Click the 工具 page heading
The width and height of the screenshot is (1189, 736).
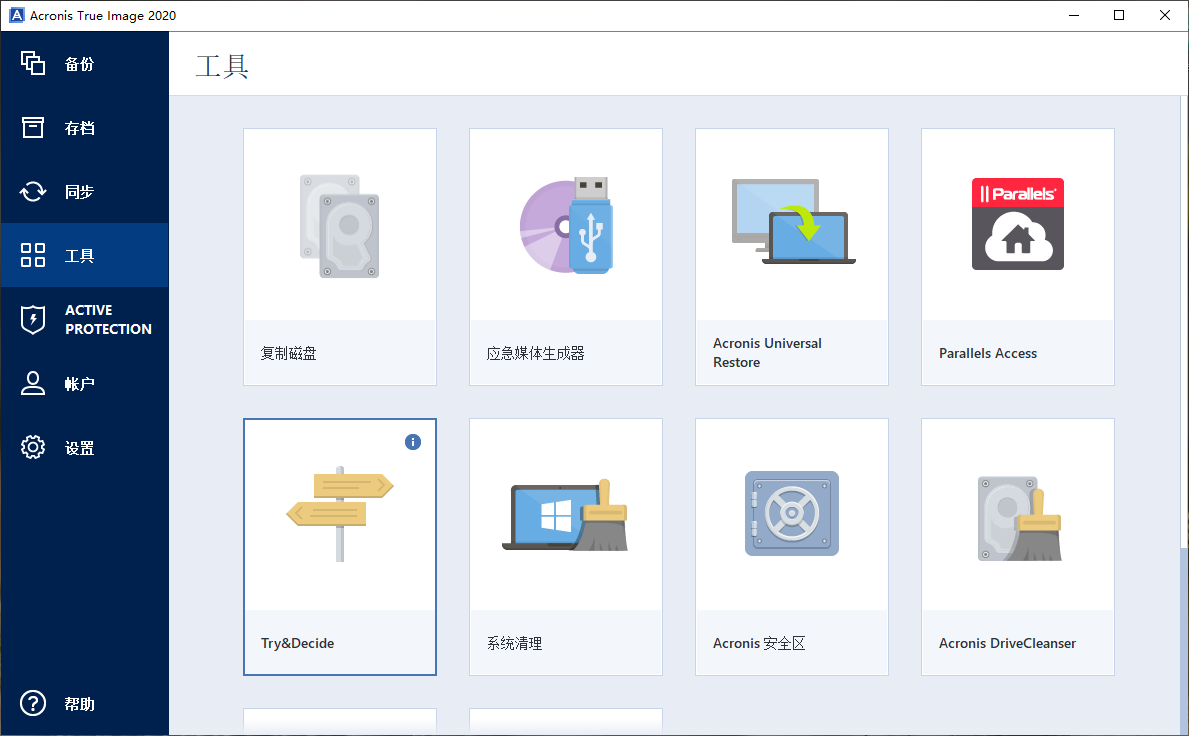pos(222,66)
